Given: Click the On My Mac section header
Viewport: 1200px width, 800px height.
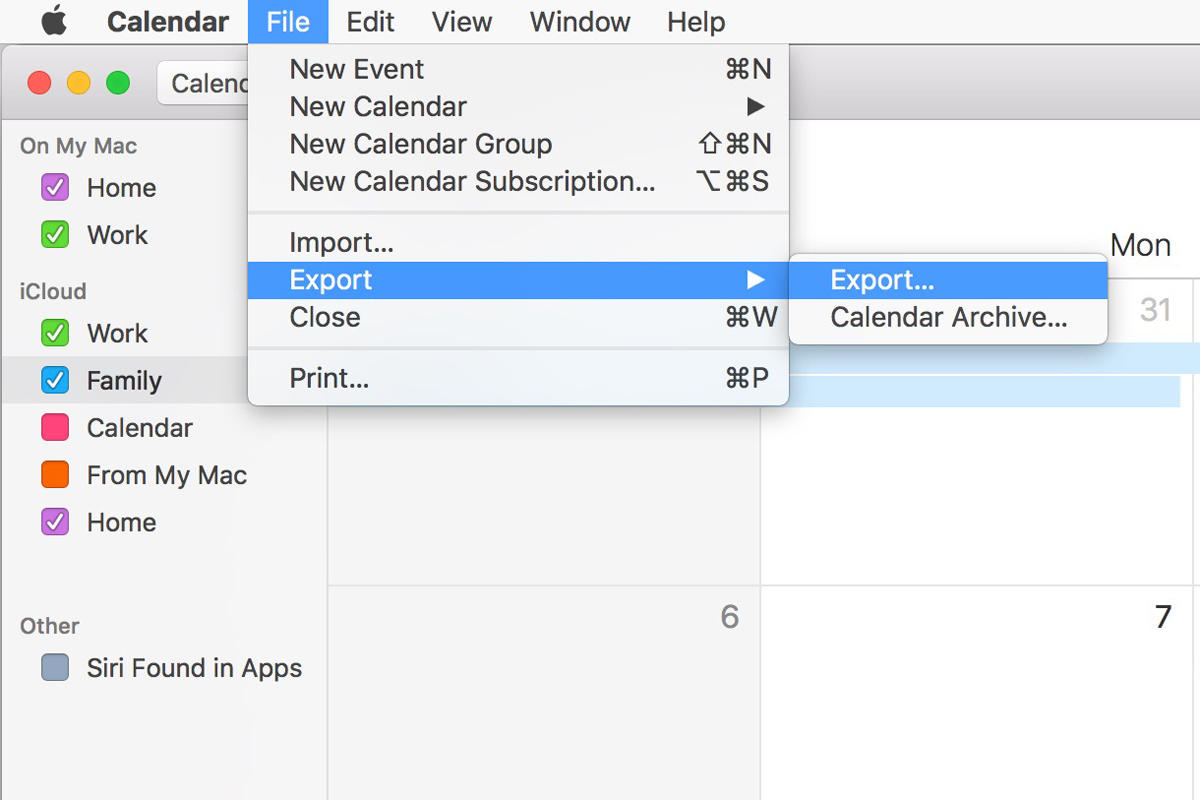Looking at the screenshot, I should [79, 146].
